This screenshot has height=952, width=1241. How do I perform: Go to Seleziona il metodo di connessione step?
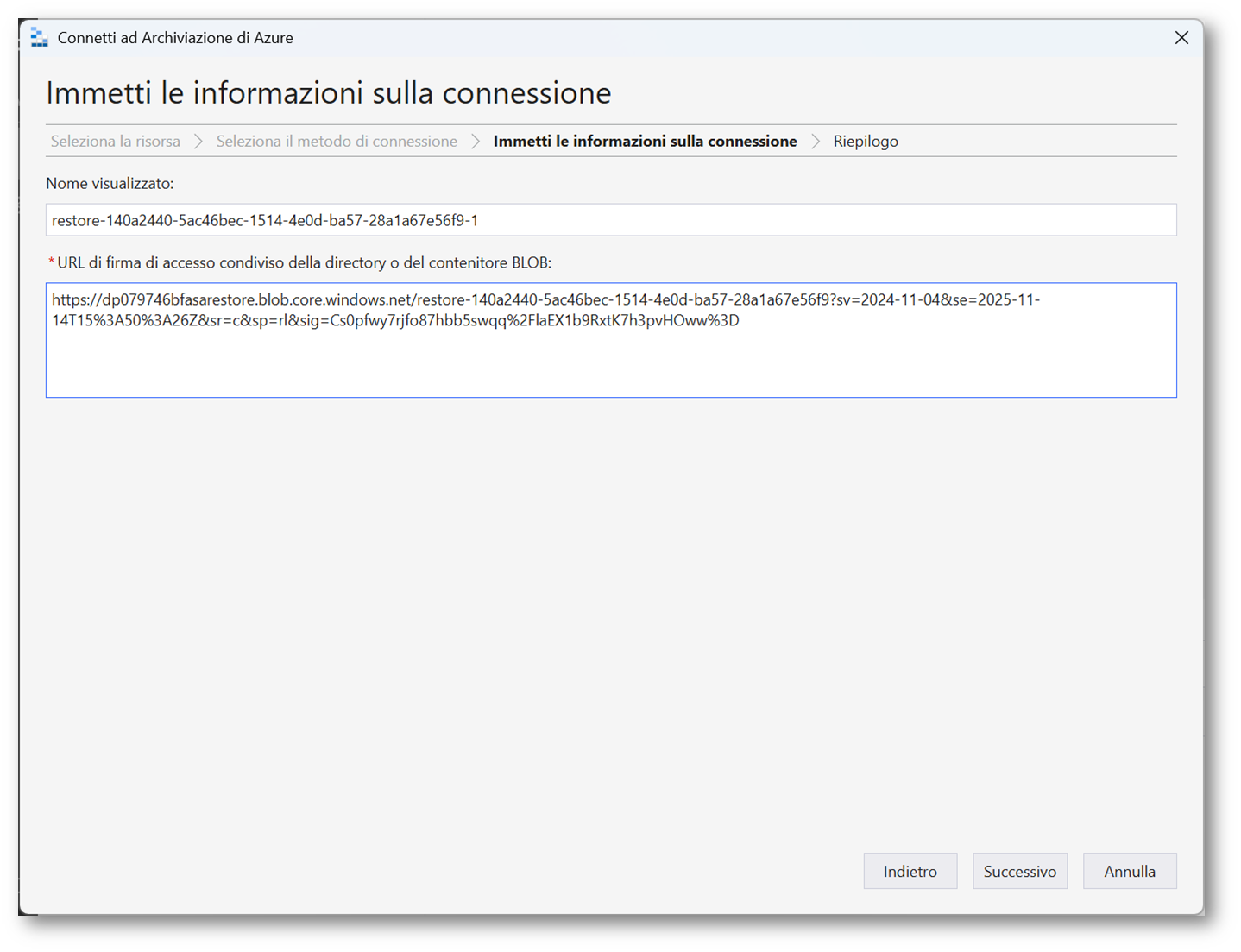pyautogui.click(x=337, y=142)
